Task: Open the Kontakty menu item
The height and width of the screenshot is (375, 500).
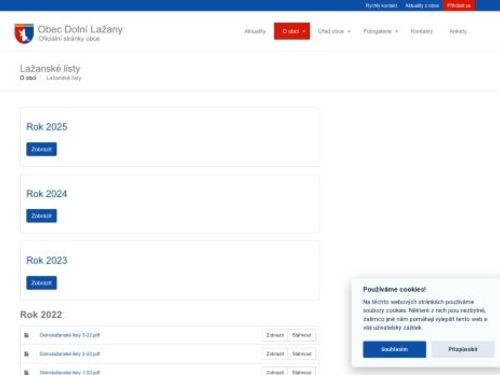Action: (422, 31)
